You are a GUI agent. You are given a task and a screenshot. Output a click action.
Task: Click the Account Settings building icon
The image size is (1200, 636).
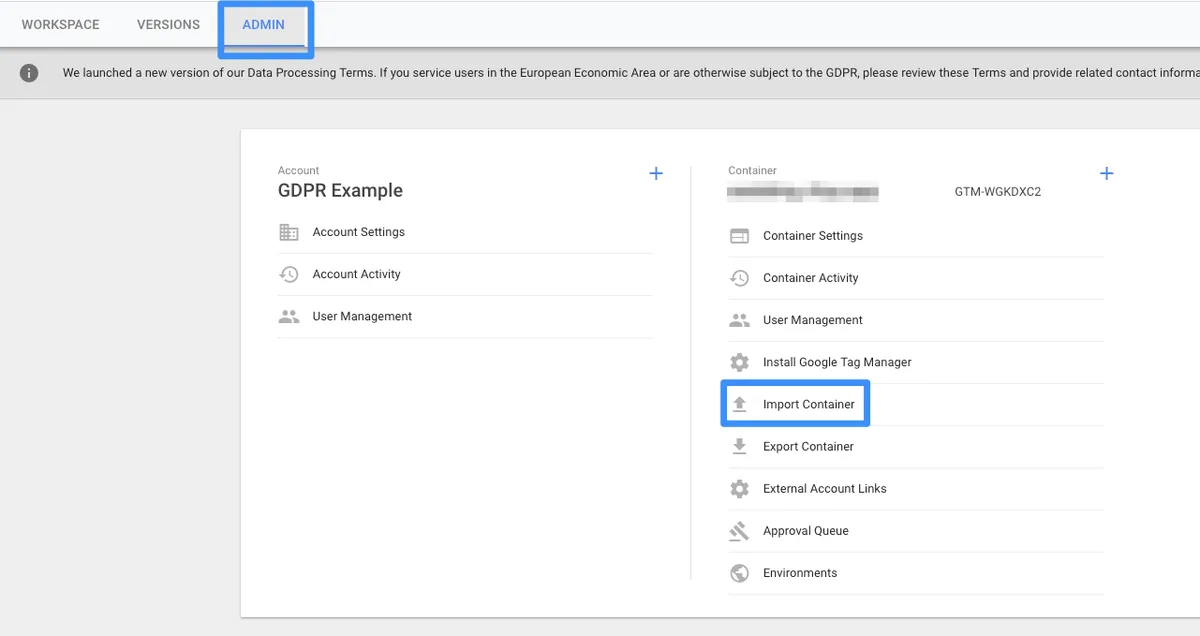click(289, 232)
